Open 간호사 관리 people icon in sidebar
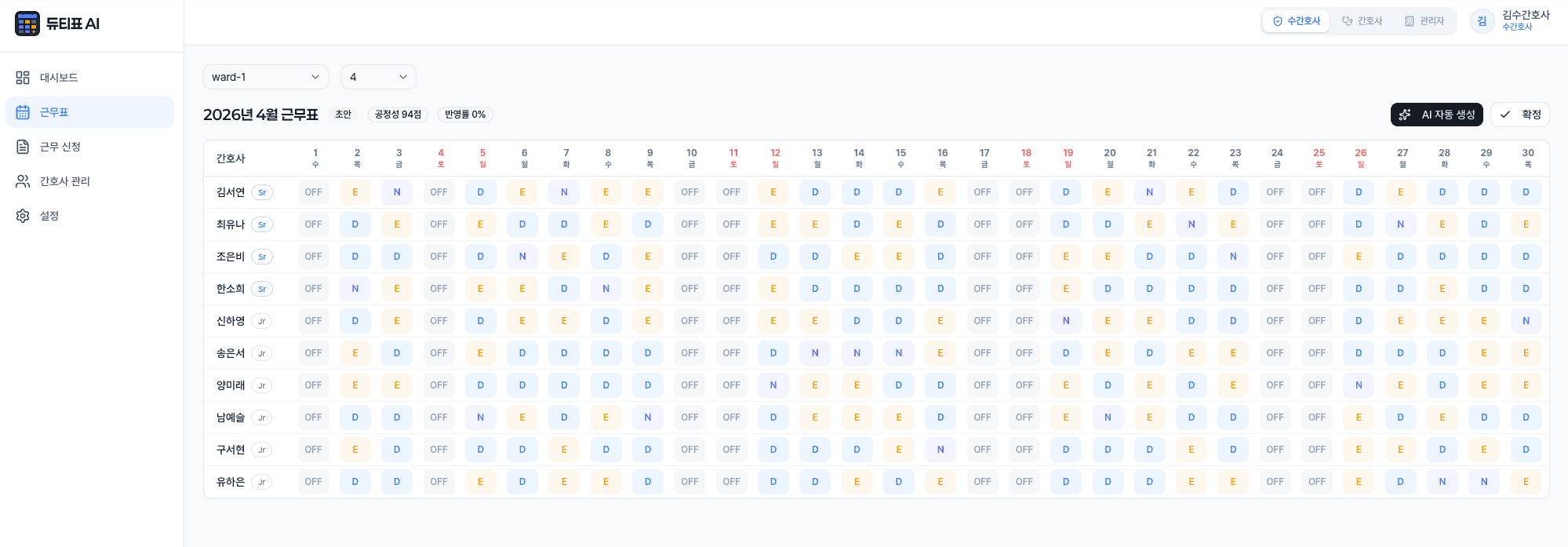The width and height of the screenshot is (1568, 547). pos(23,181)
